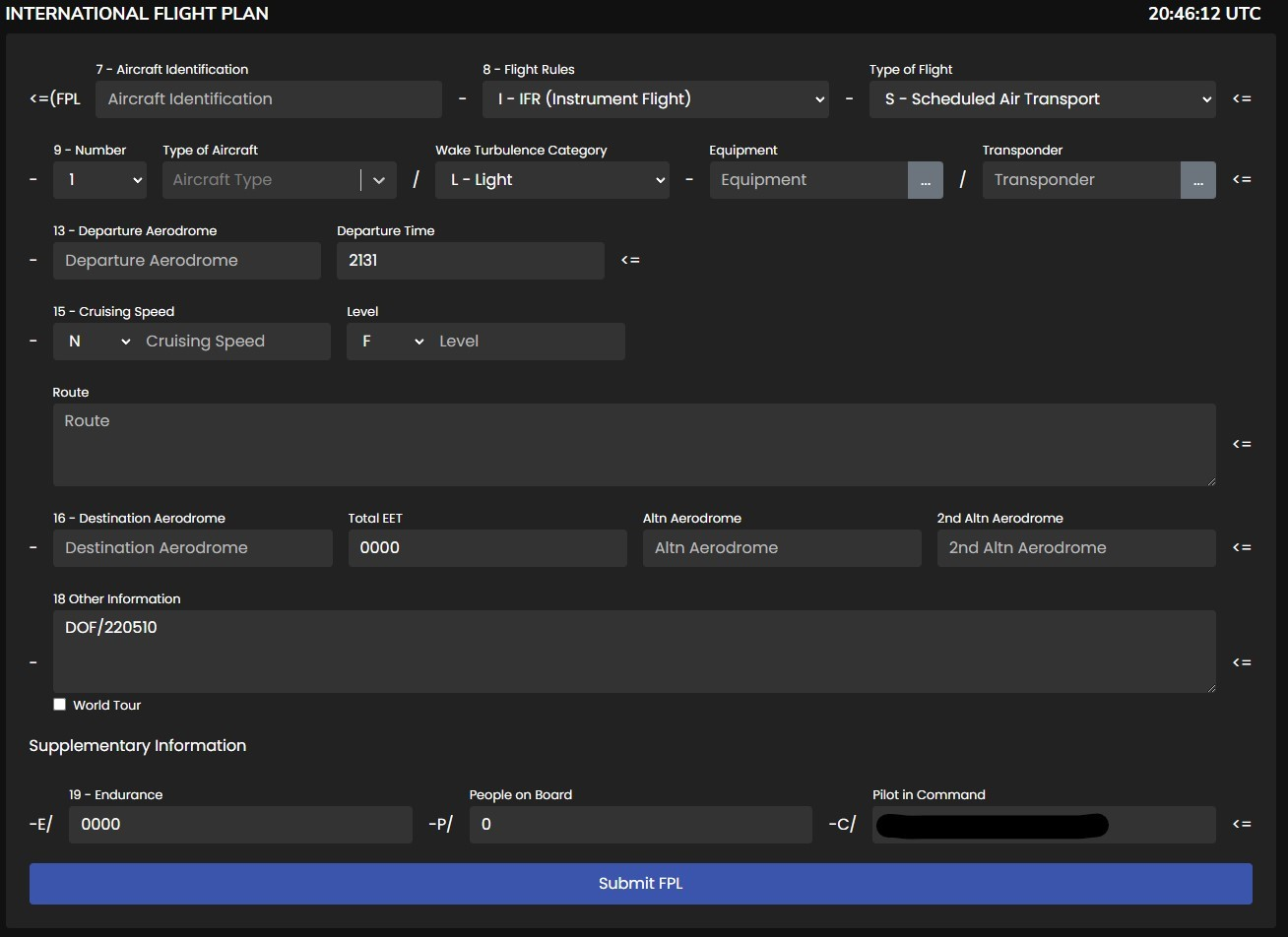Screen dimensions: 1288x937
Task: Enable the World Tour checkbox
Action: coord(60,705)
